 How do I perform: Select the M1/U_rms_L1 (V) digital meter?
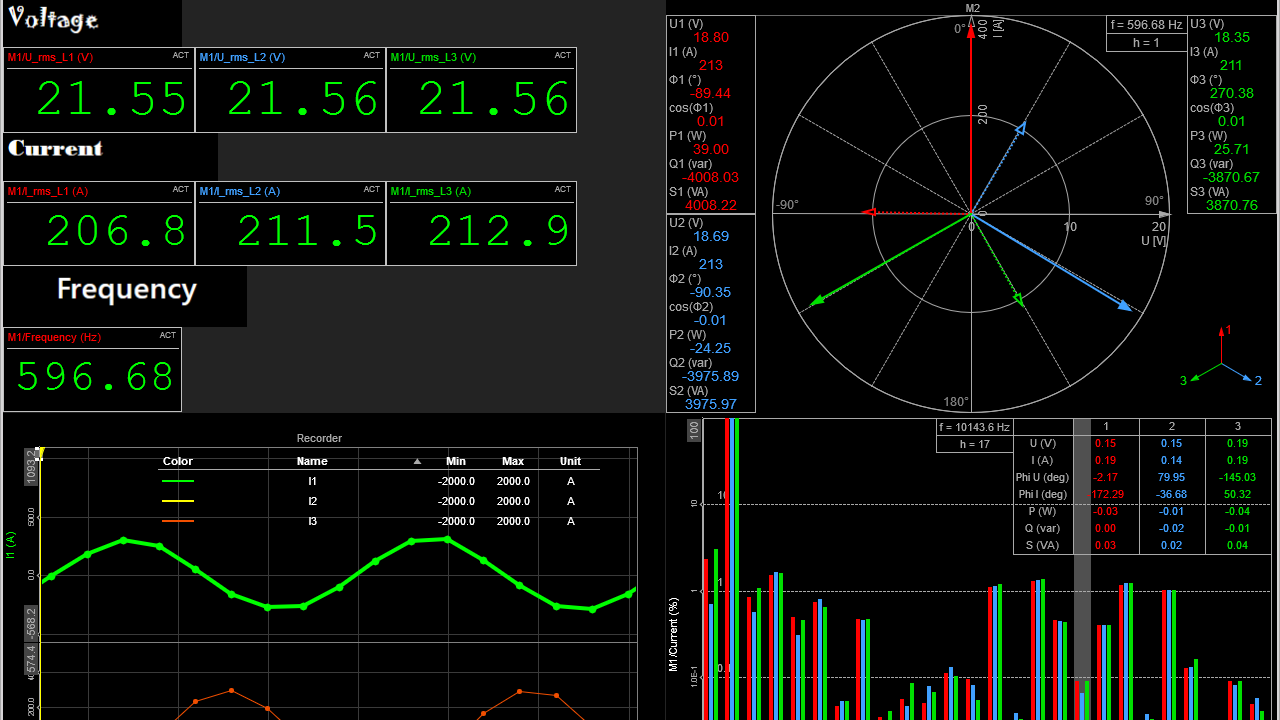99,90
